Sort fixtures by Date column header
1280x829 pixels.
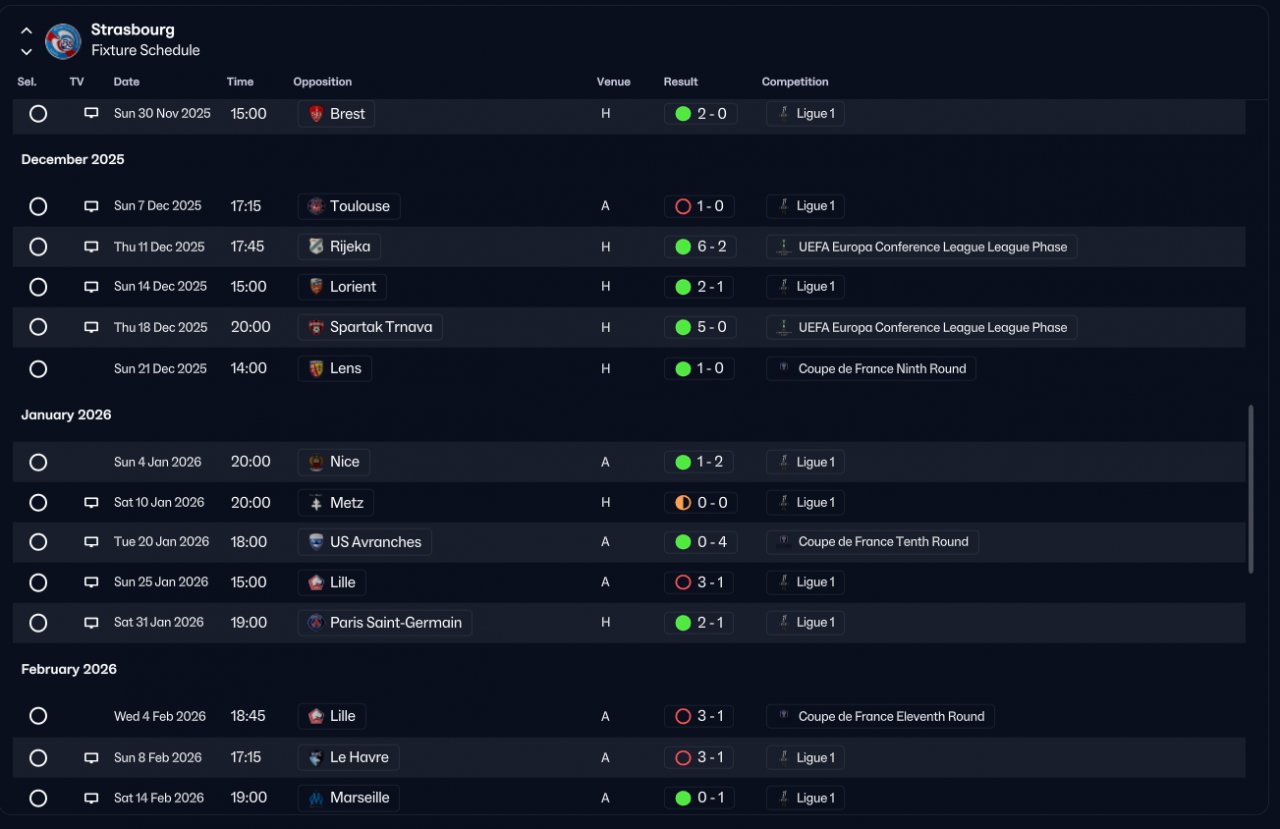coord(127,82)
